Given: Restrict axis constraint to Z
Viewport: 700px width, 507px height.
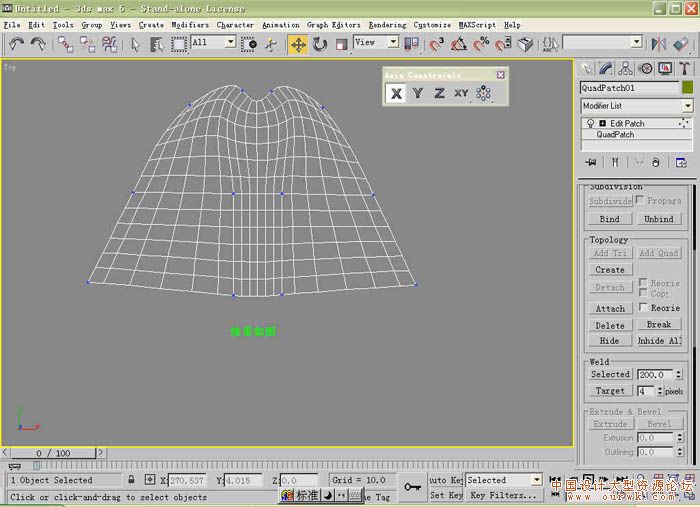Looking at the screenshot, I should pyautogui.click(x=440, y=93).
